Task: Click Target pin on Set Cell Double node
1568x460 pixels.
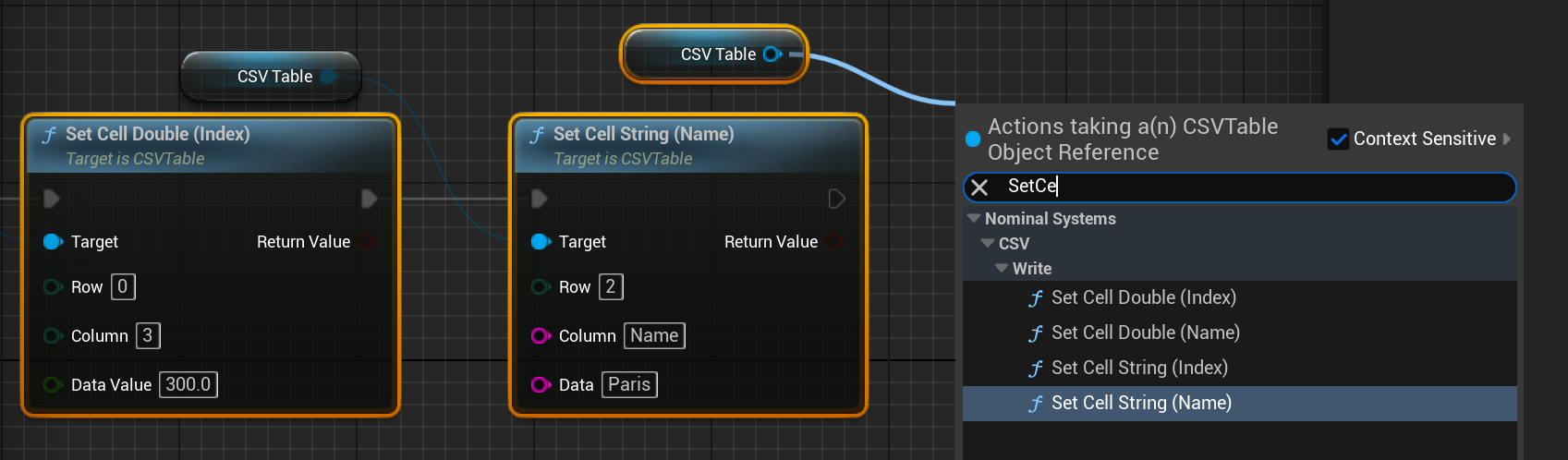Action: [x=53, y=242]
